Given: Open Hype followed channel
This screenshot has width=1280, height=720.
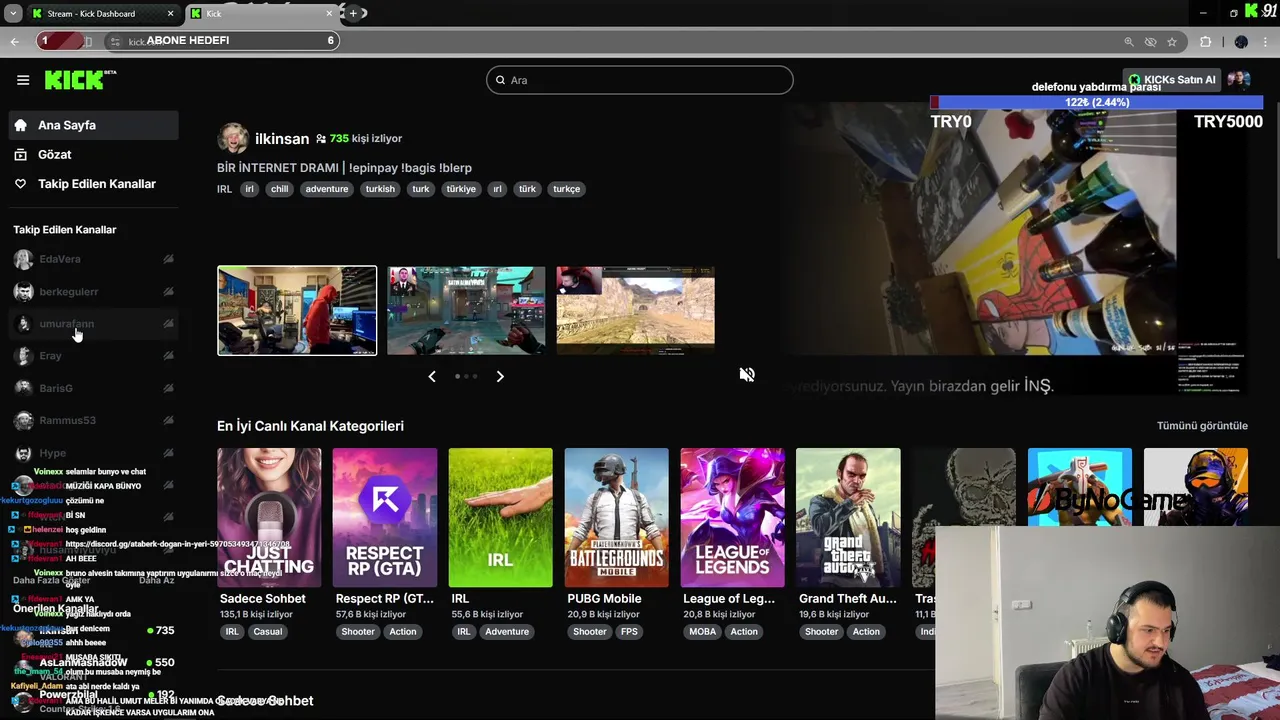Looking at the screenshot, I should (94, 453).
